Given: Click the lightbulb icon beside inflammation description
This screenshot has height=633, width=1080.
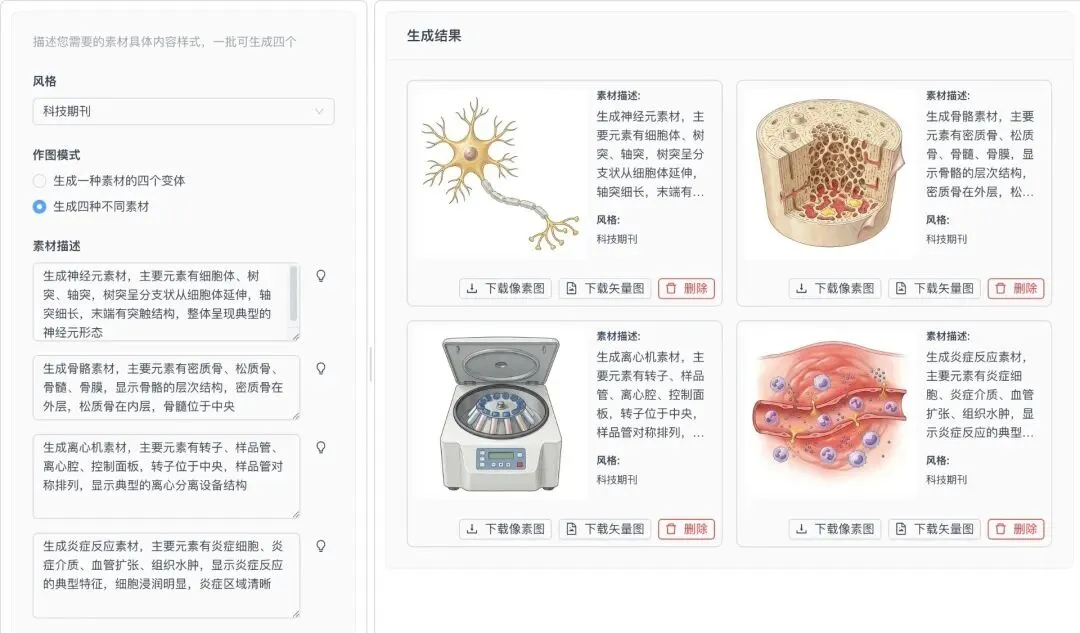Looking at the screenshot, I should point(321,546).
